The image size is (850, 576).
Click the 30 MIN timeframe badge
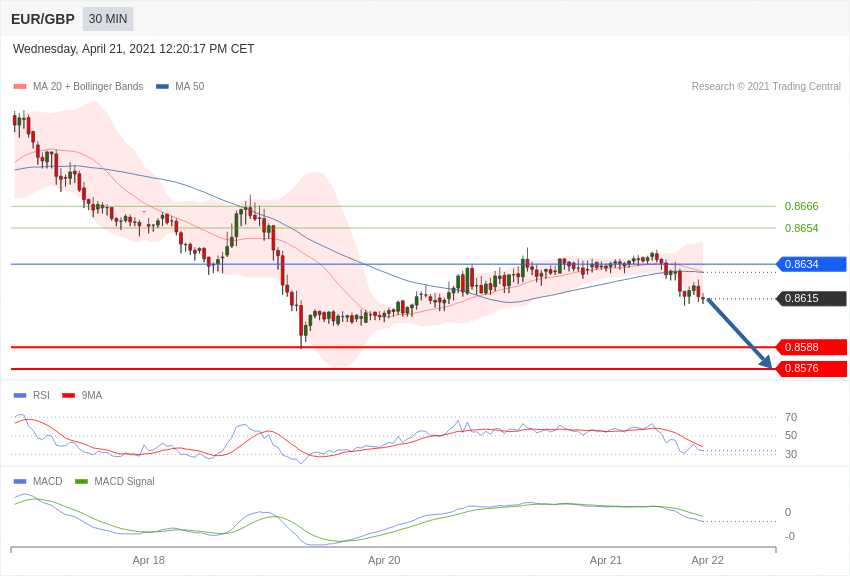(x=108, y=19)
